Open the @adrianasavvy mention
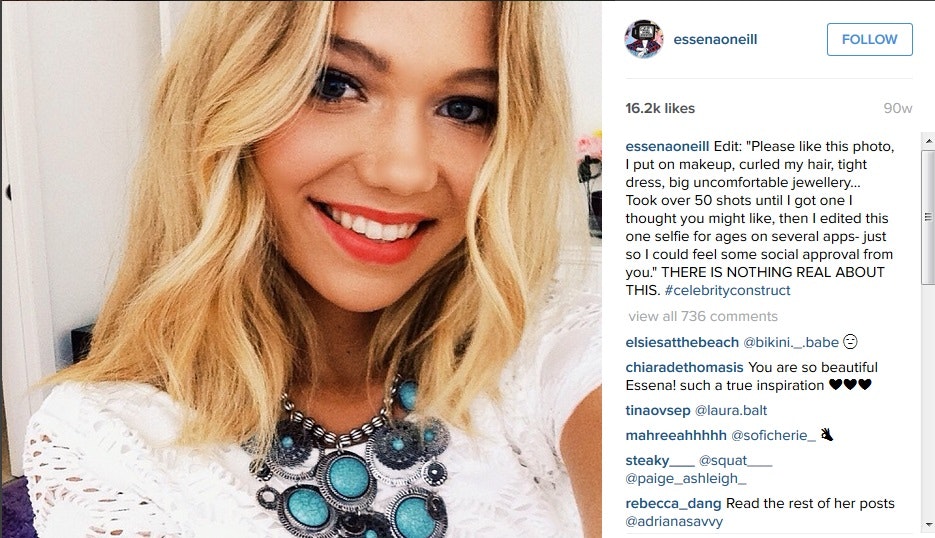This screenshot has height=538, width=935. point(674,521)
